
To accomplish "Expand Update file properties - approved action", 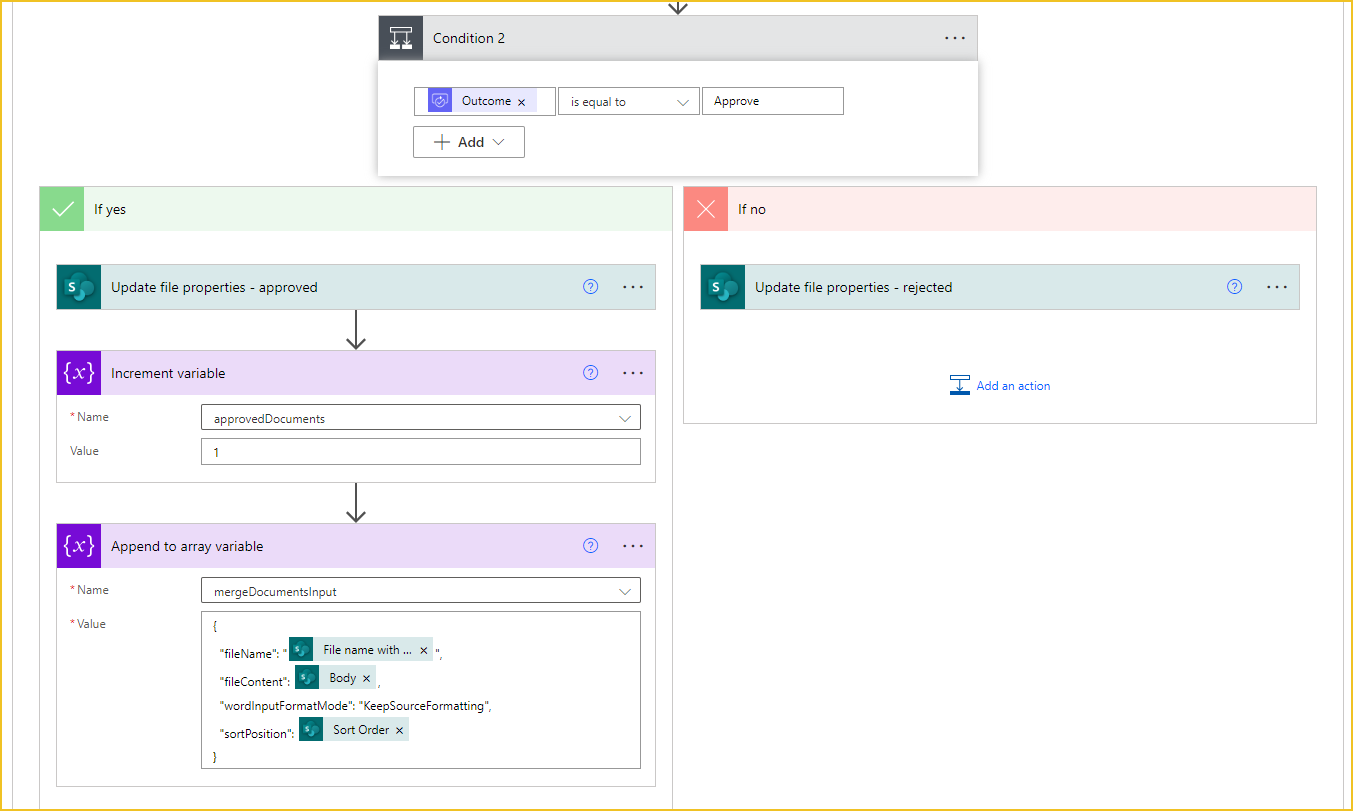I will click(x=356, y=287).
